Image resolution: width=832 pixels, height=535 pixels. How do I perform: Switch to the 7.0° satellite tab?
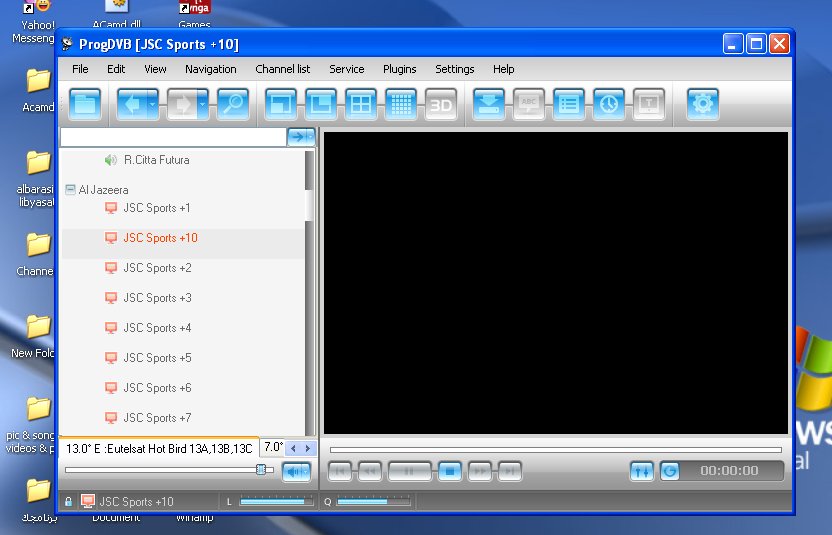point(273,447)
